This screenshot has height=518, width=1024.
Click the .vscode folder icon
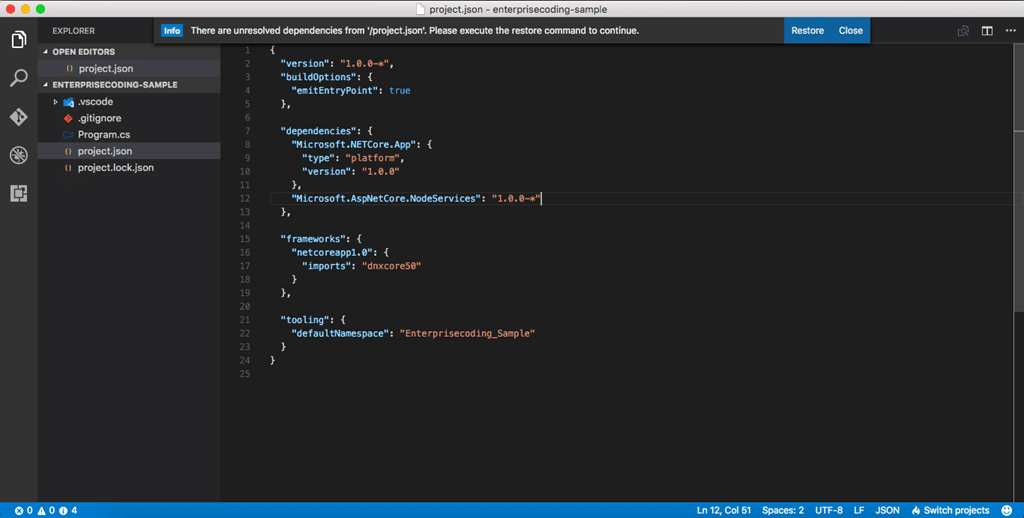(x=69, y=102)
